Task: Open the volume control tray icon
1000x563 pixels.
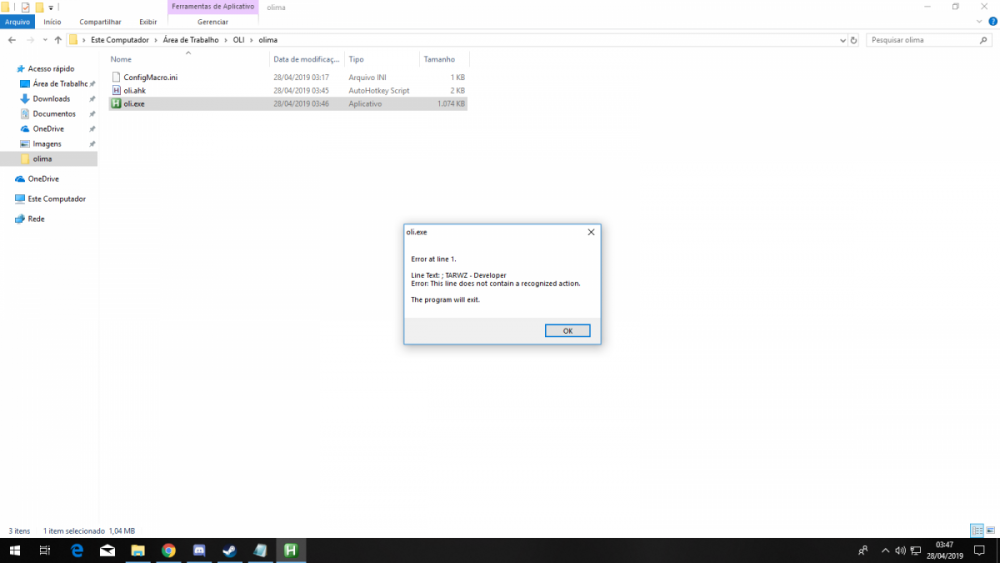Action: click(x=900, y=550)
